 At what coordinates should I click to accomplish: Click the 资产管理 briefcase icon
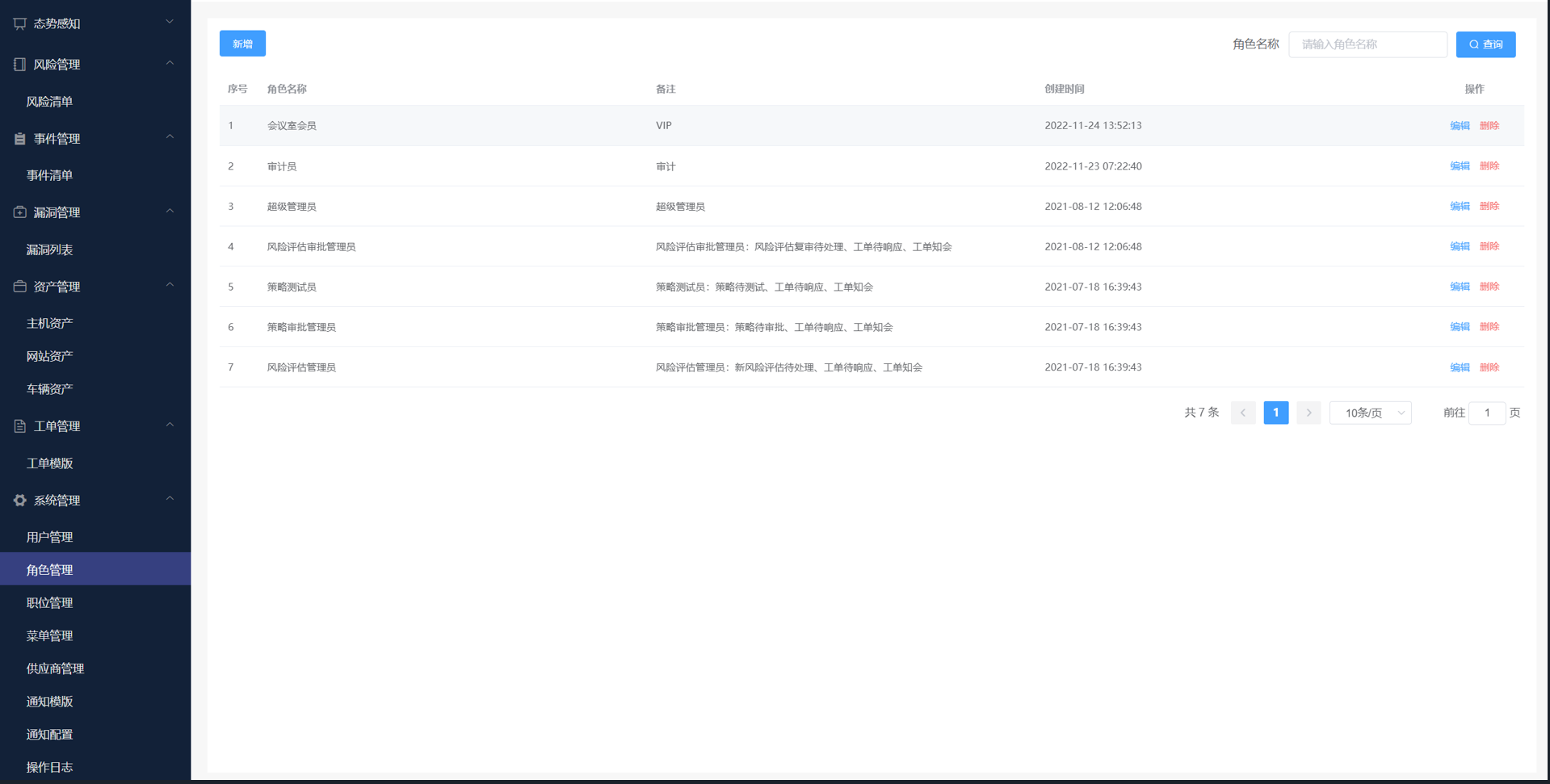pos(19,287)
